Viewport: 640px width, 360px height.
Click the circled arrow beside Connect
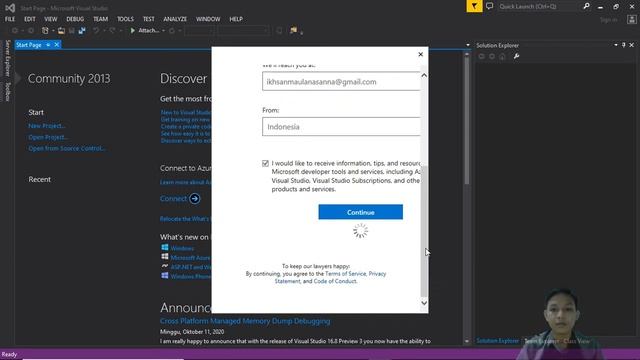coord(195,199)
